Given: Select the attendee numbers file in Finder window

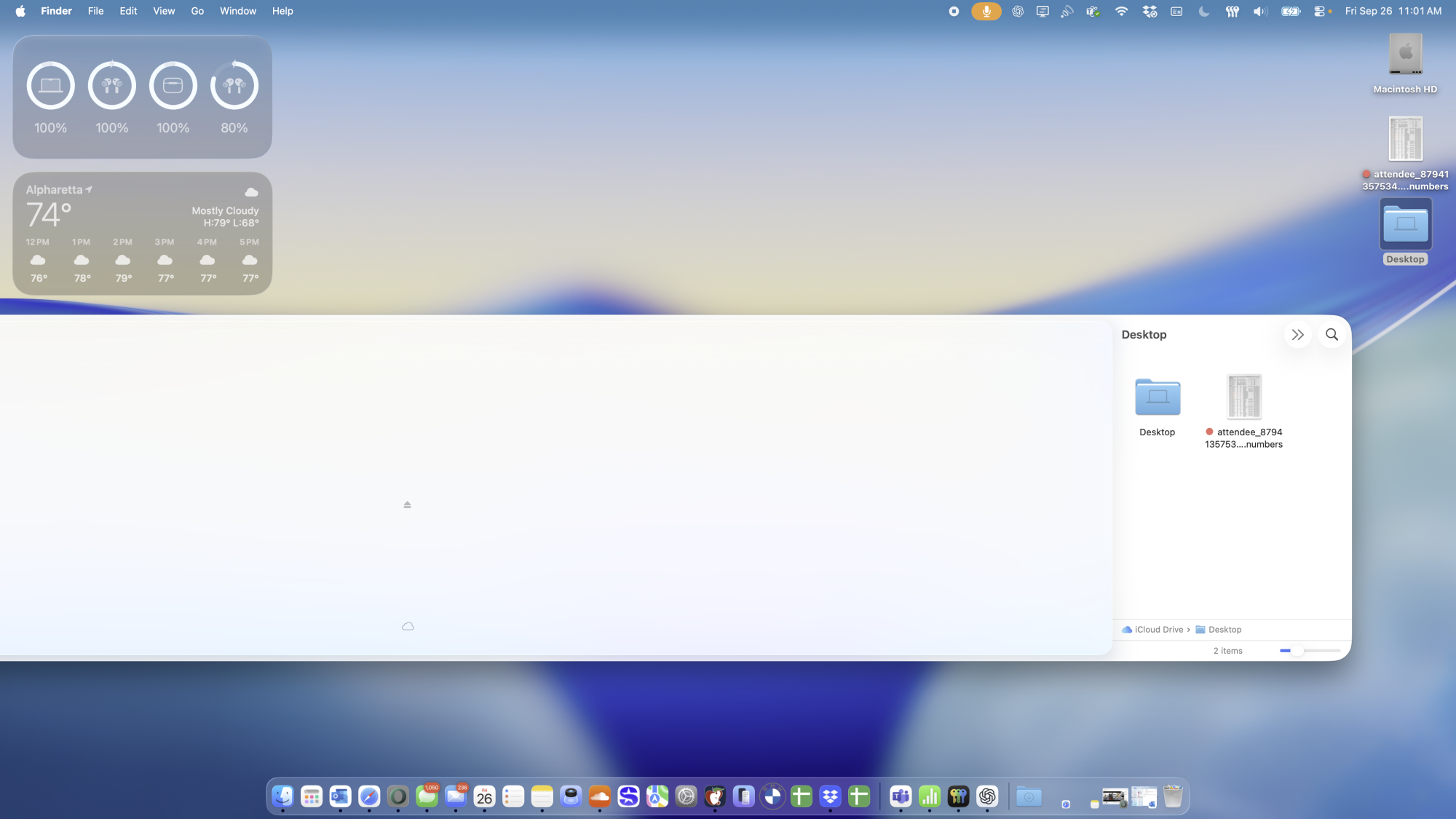Looking at the screenshot, I should click(x=1243, y=397).
